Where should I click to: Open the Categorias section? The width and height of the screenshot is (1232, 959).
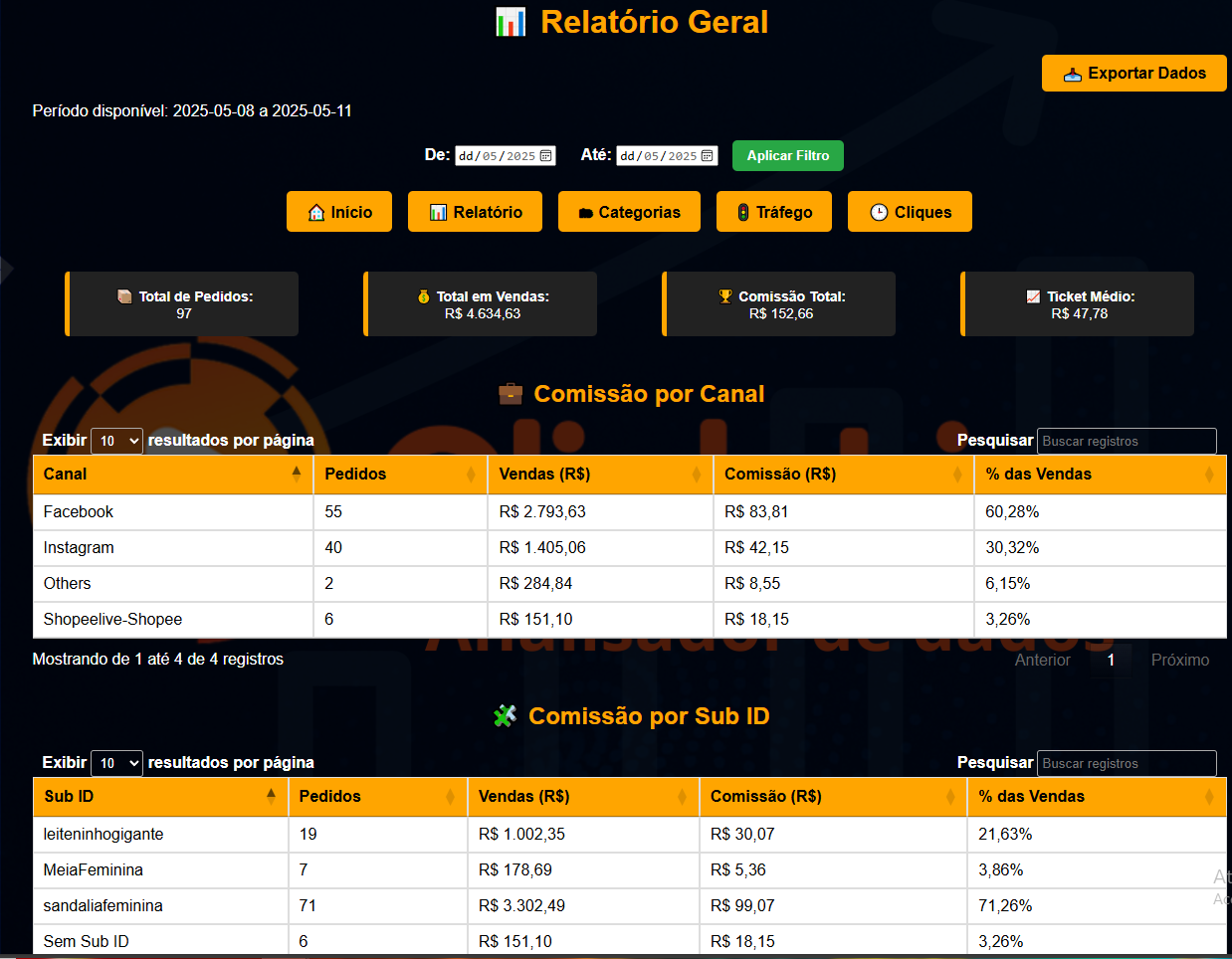pos(629,212)
